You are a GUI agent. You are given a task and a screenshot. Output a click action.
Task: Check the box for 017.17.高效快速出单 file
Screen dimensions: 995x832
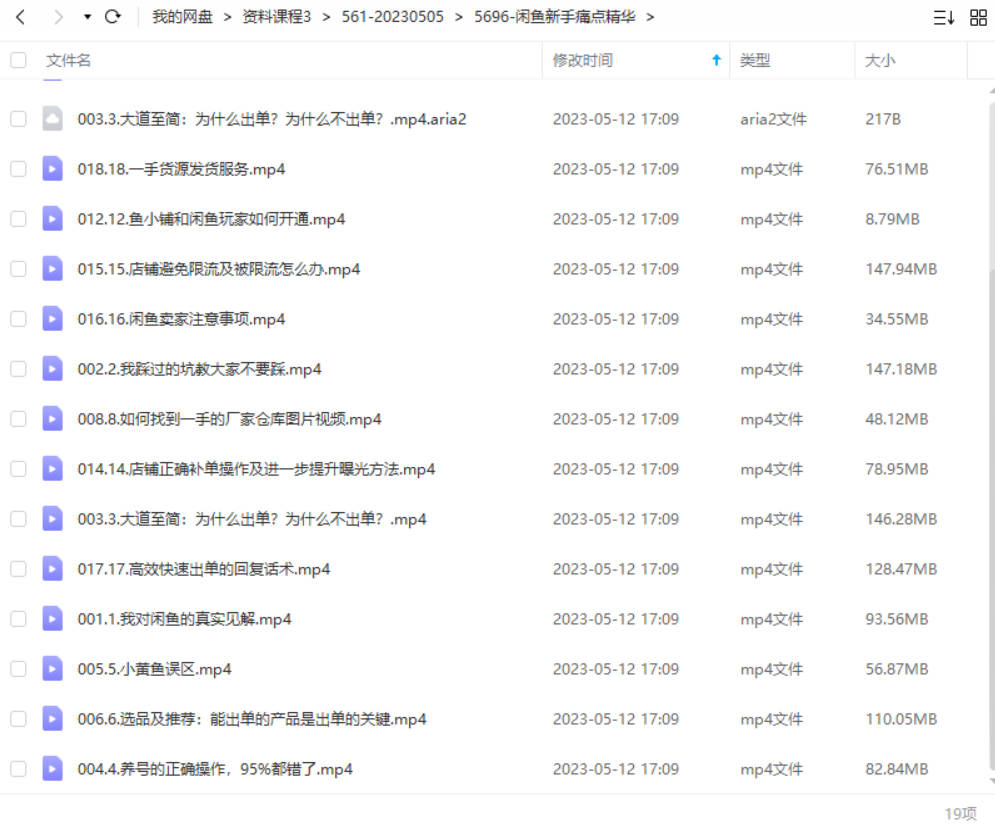point(18,569)
